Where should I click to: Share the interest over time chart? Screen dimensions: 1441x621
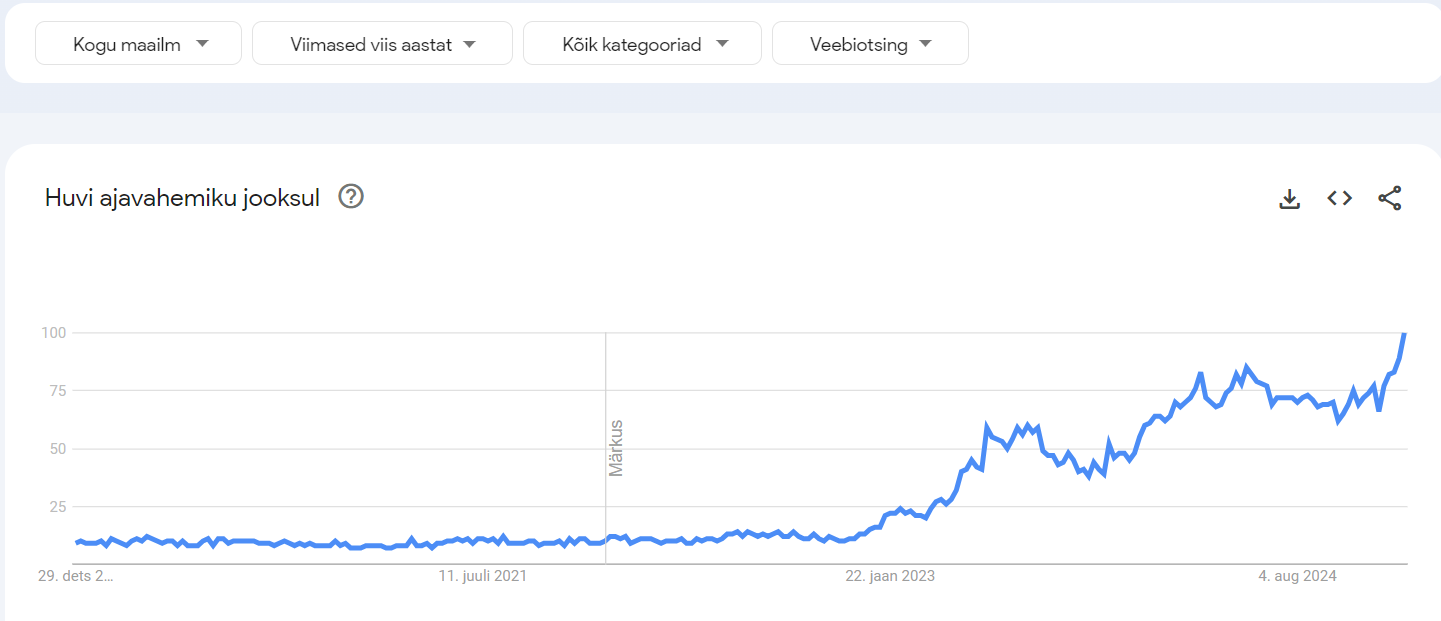(1390, 198)
